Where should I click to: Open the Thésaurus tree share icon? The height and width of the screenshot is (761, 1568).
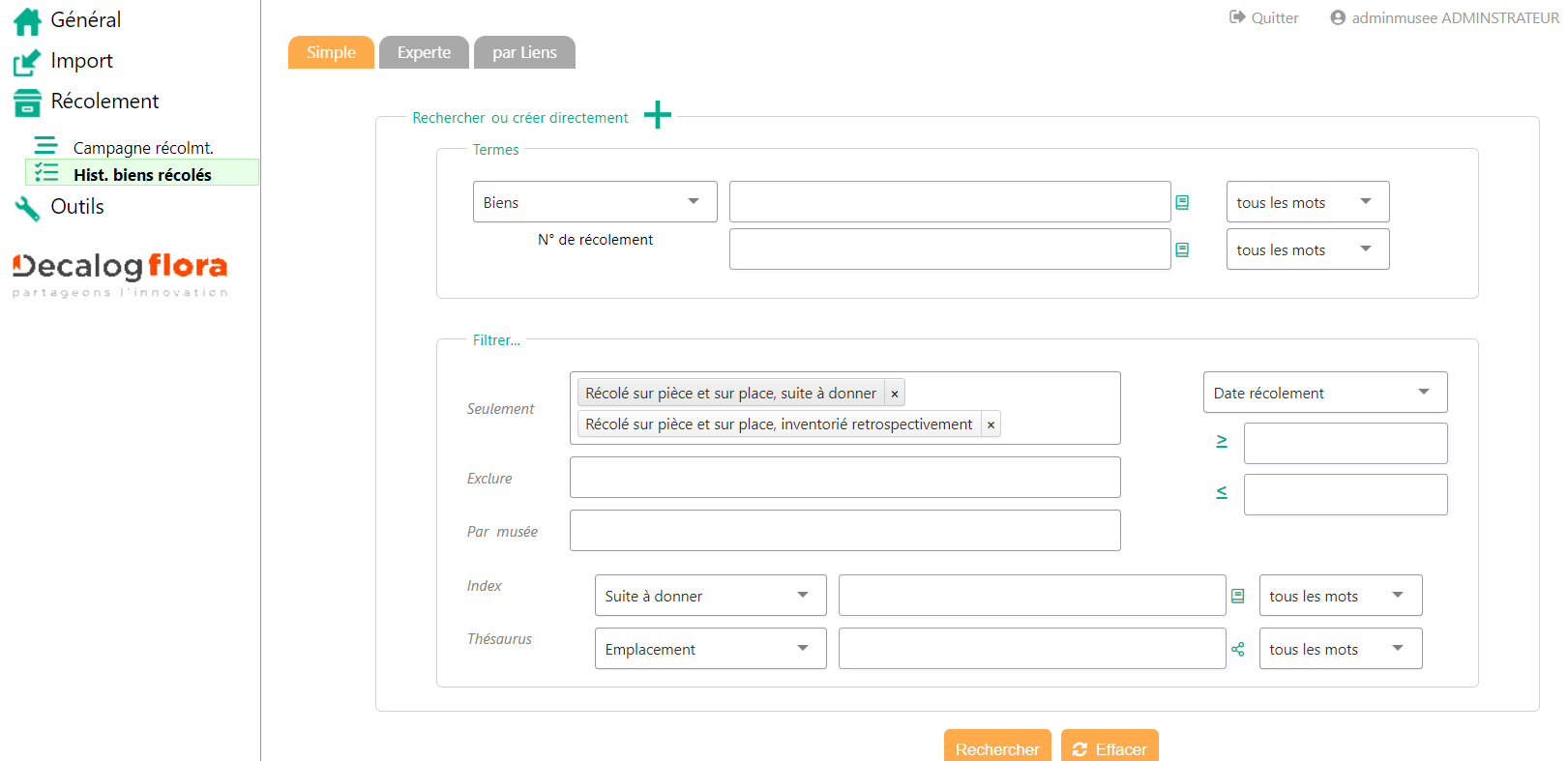[1237, 649]
